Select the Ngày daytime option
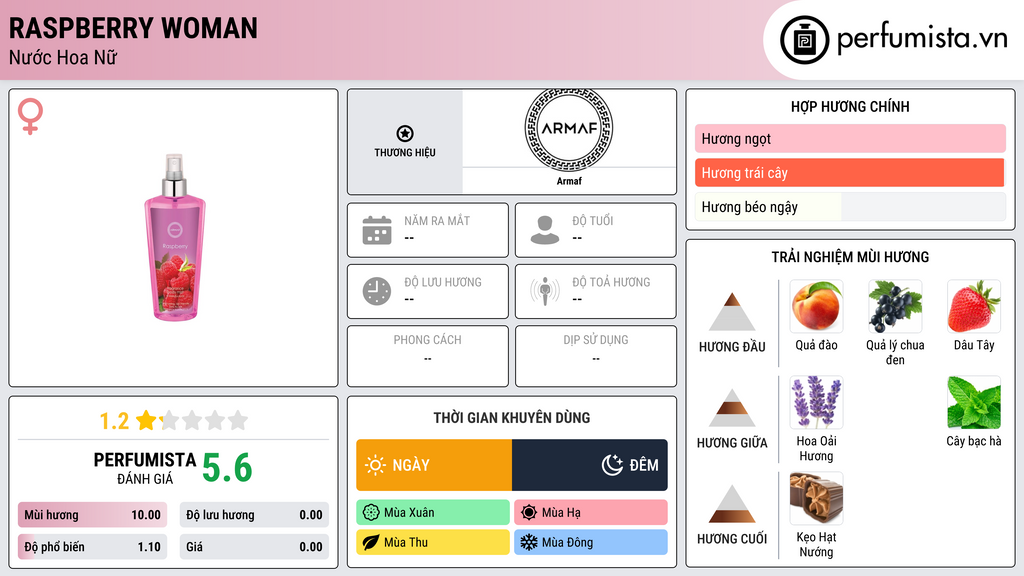The height and width of the screenshot is (576, 1024). pyautogui.click(x=434, y=465)
